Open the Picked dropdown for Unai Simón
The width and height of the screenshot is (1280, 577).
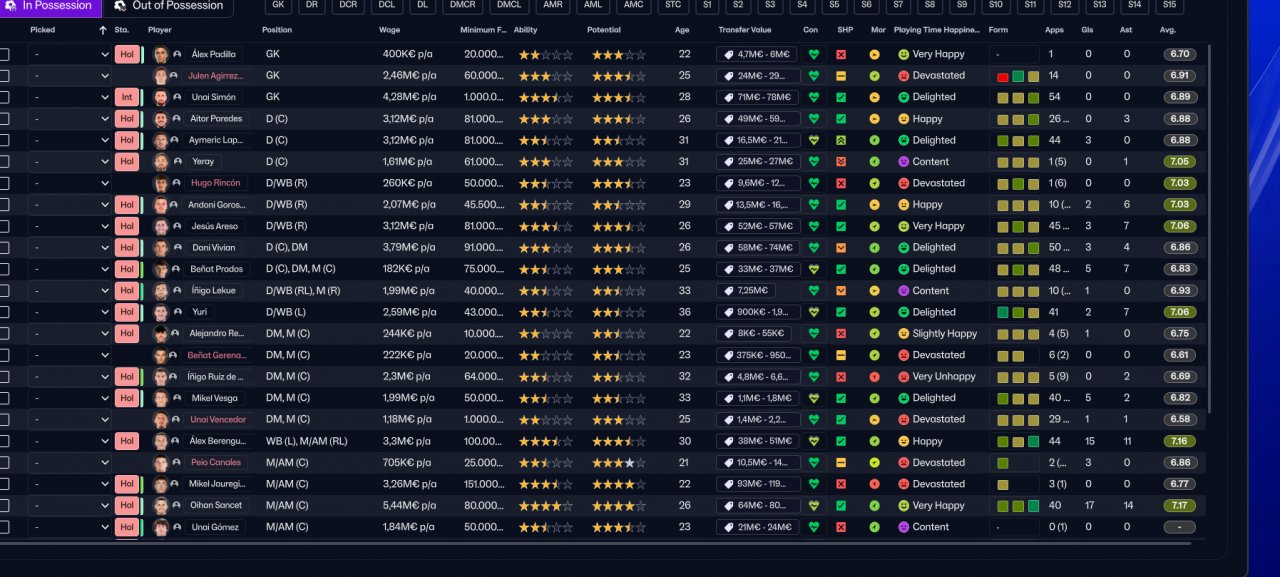click(70, 98)
